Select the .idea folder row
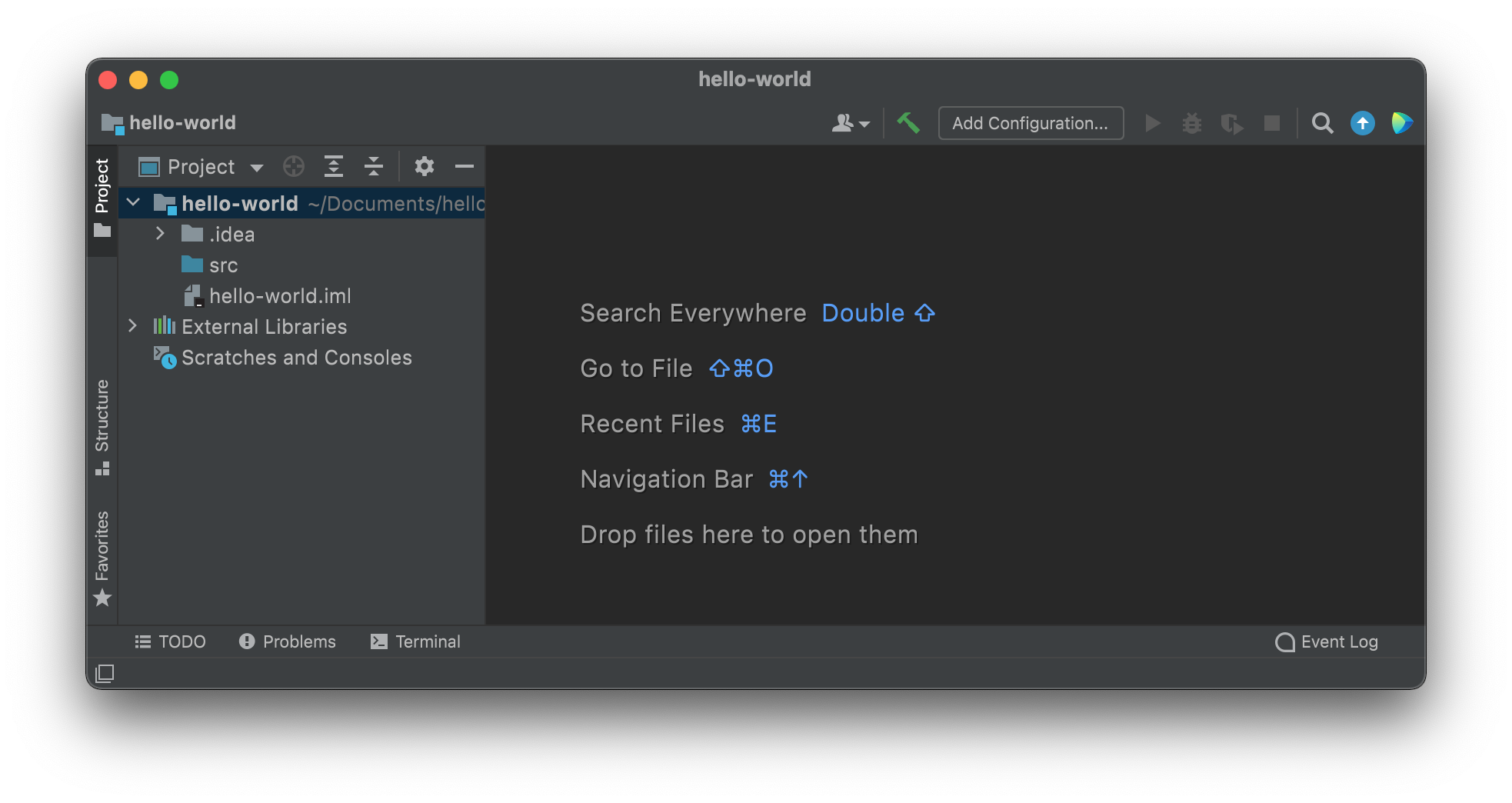This screenshot has width=1512, height=803. click(x=301, y=235)
